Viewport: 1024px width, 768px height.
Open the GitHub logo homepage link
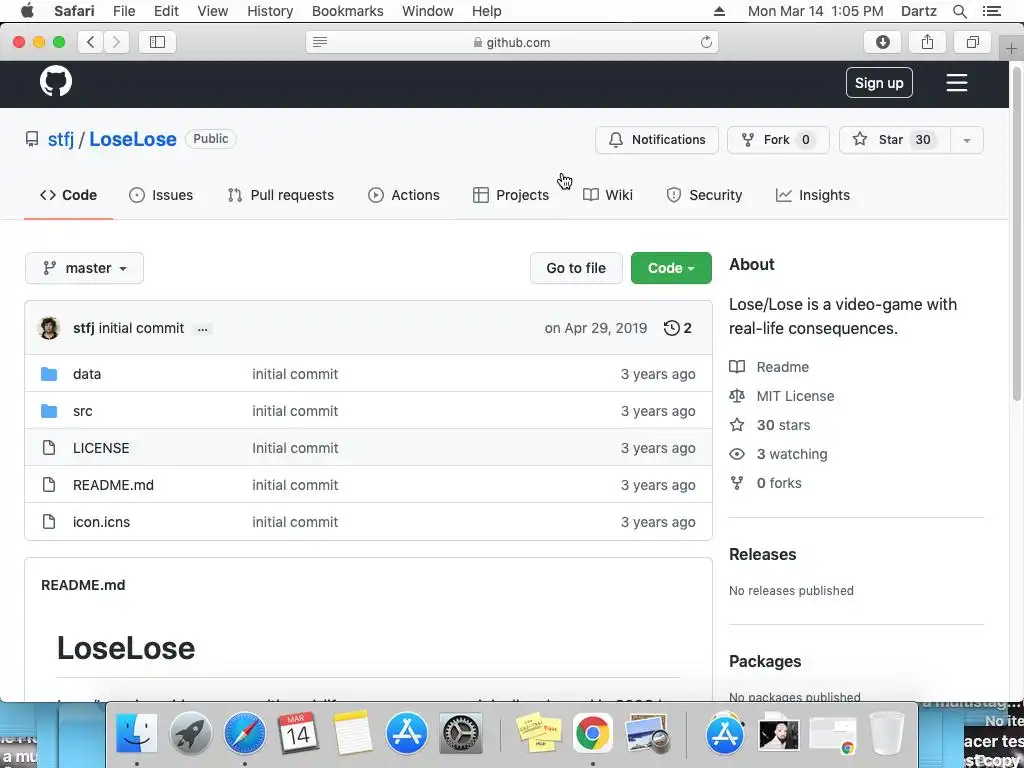pos(56,82)
